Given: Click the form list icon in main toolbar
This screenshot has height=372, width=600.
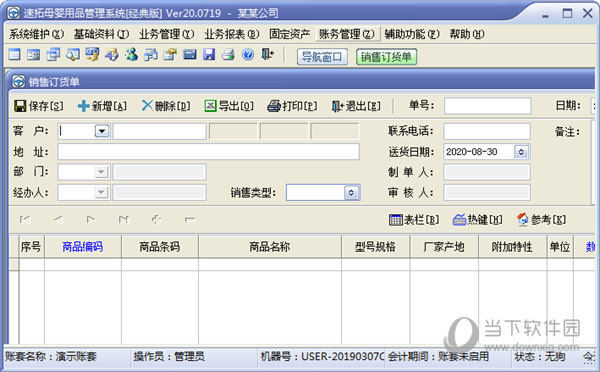Looking at the screenshot, I should (x=34, y=55).
